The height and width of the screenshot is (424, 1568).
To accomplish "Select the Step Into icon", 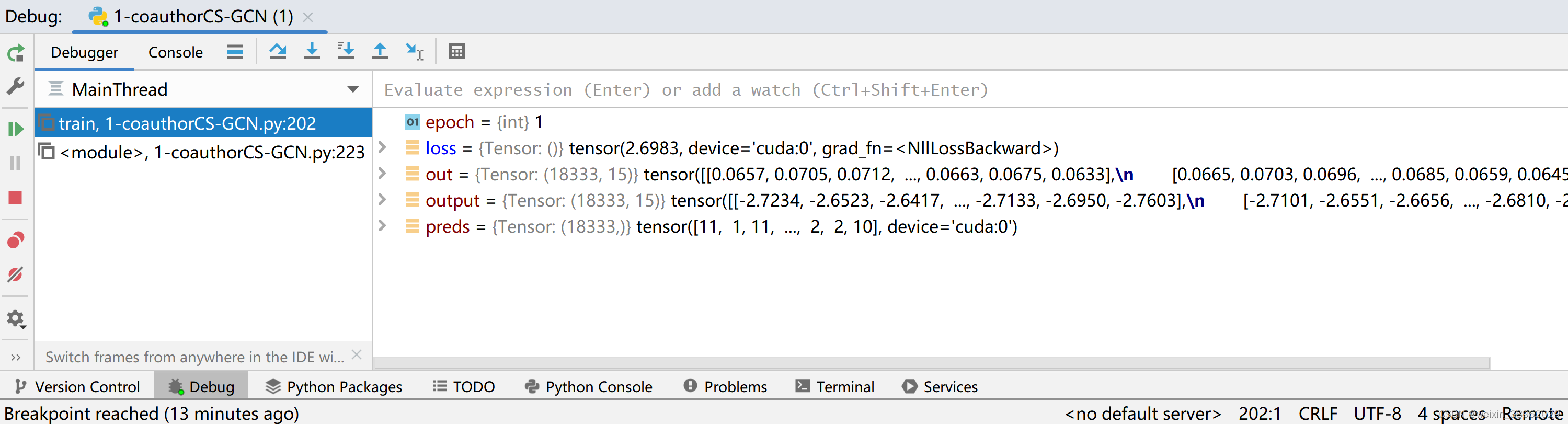I will point(312,52).
